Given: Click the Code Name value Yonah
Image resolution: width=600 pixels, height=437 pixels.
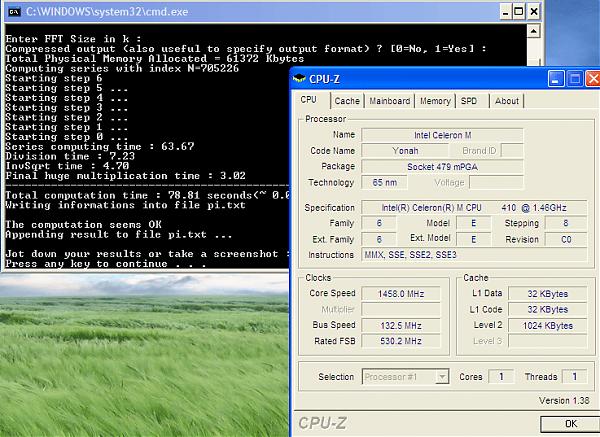Looking at the screenshot, I should [405, 151].
